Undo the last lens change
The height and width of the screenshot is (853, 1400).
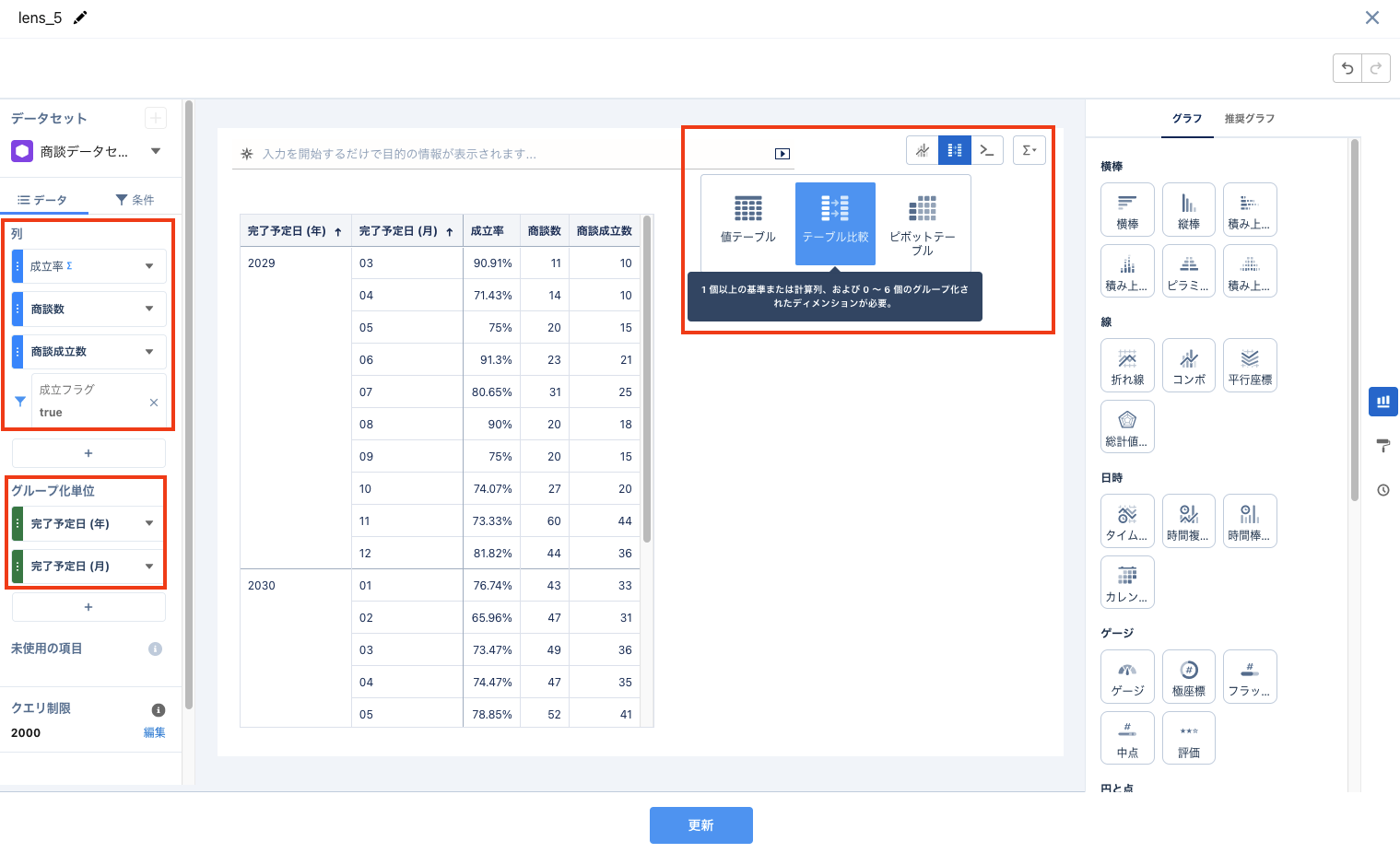(1347, 68)
